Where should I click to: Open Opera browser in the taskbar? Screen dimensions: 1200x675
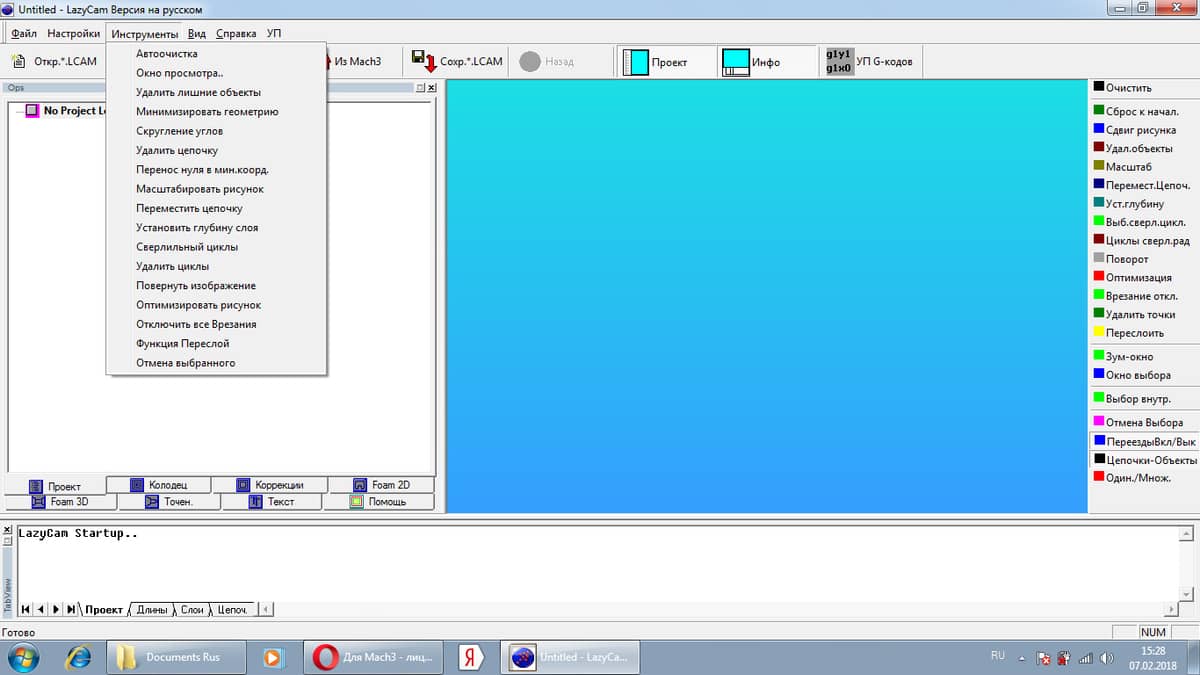pyautogui.click(x=325, y=657)
